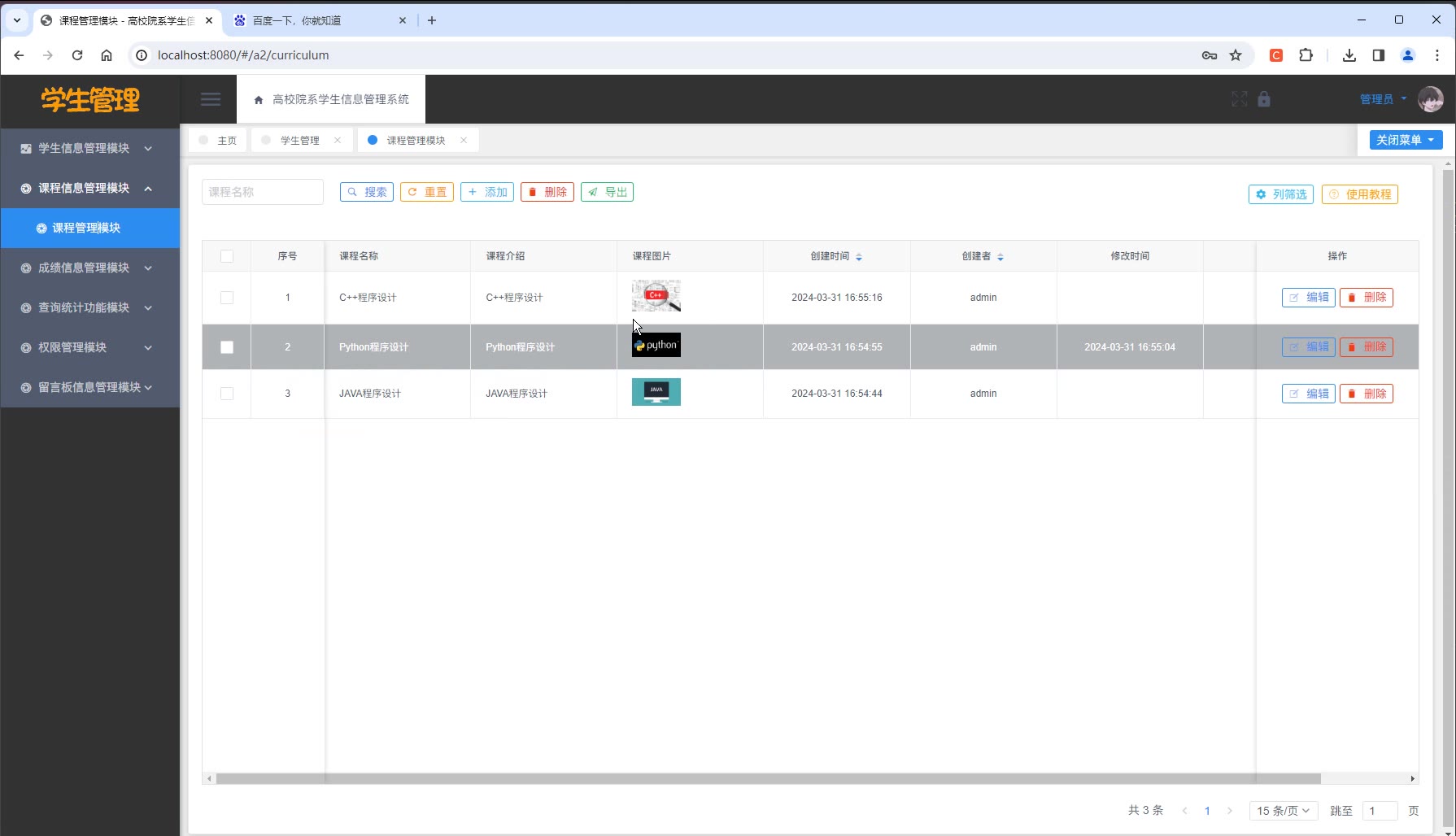
Task: Go to the next page arrow in pagination
Action: pyautogui.click(x=1230, y=811)
